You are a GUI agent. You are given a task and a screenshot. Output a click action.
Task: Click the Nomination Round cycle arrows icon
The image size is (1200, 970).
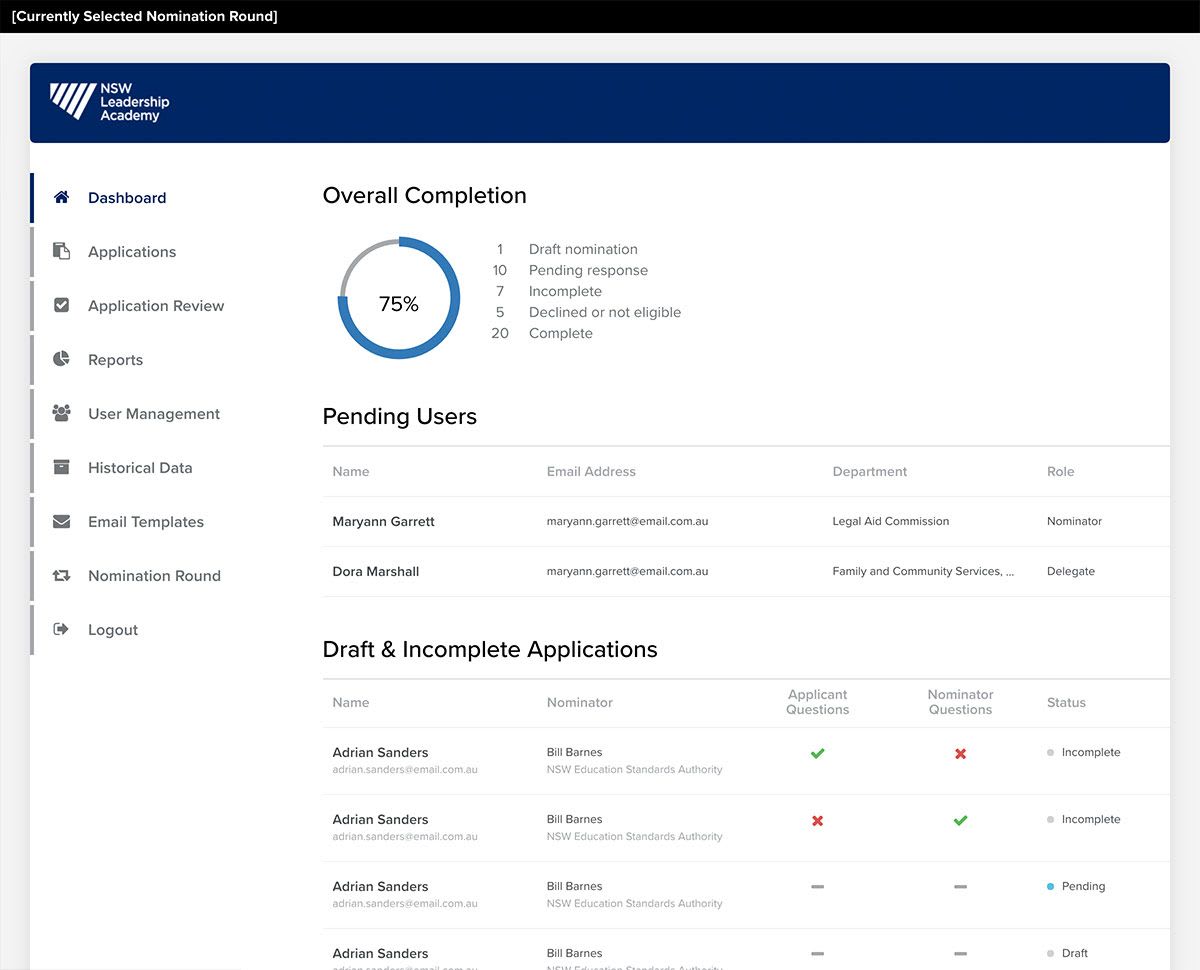(62, 575)
